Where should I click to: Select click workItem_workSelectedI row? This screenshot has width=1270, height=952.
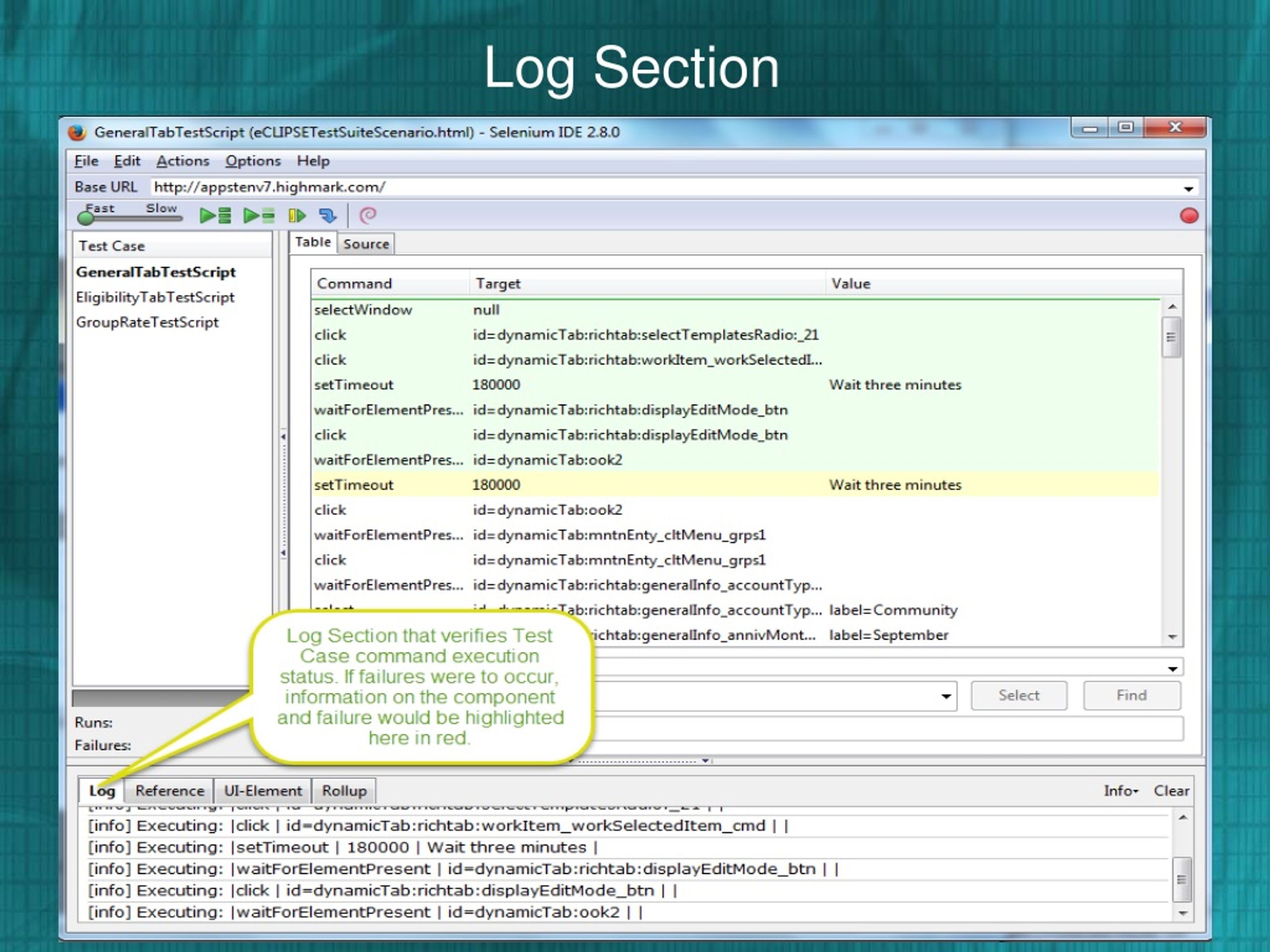(736, 360)
